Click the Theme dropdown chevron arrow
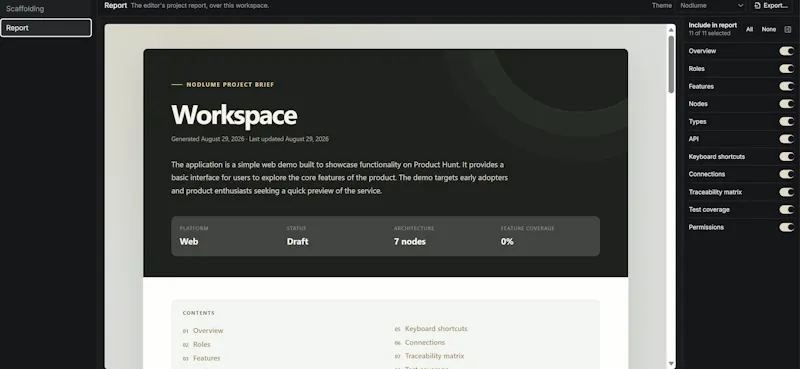 740,6
